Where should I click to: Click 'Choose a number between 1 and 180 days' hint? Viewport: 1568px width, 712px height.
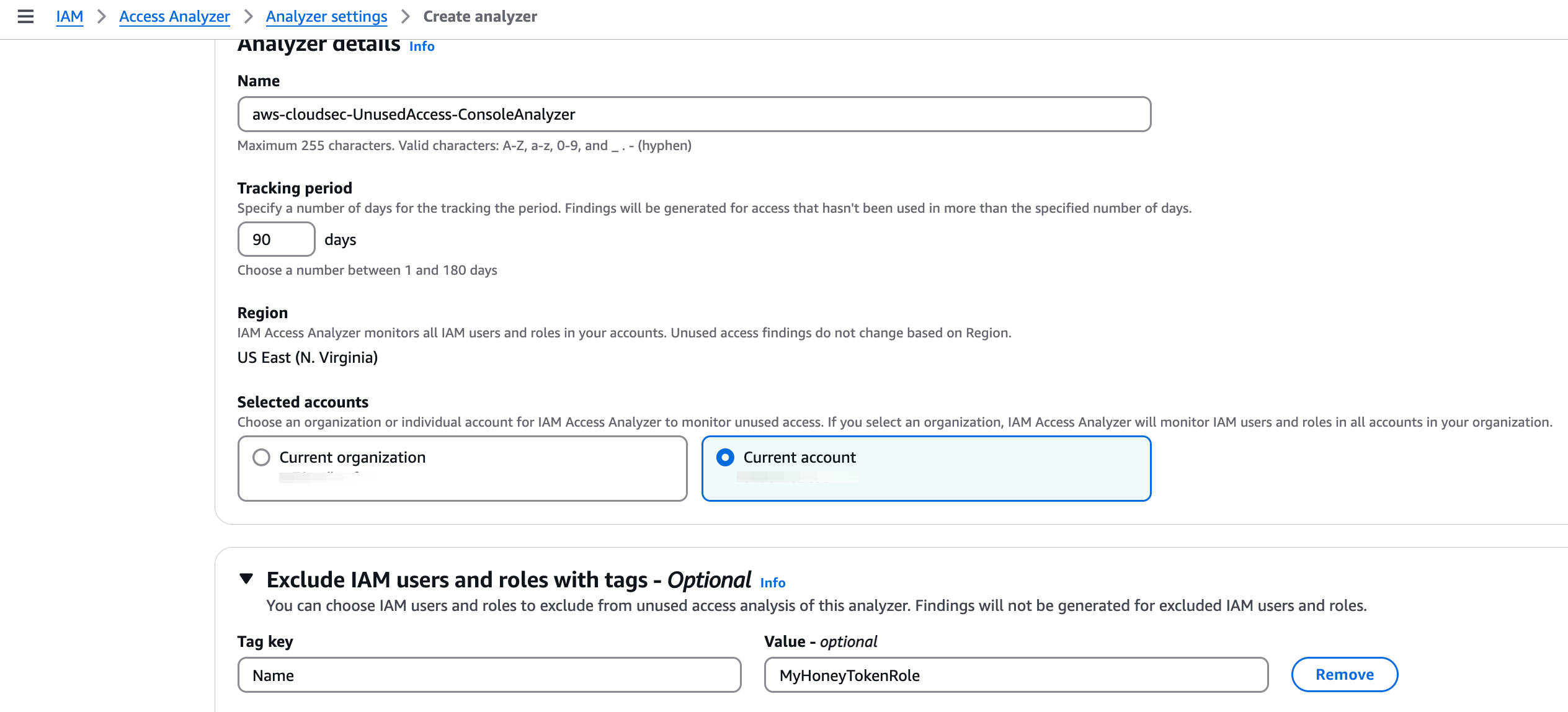367,270
